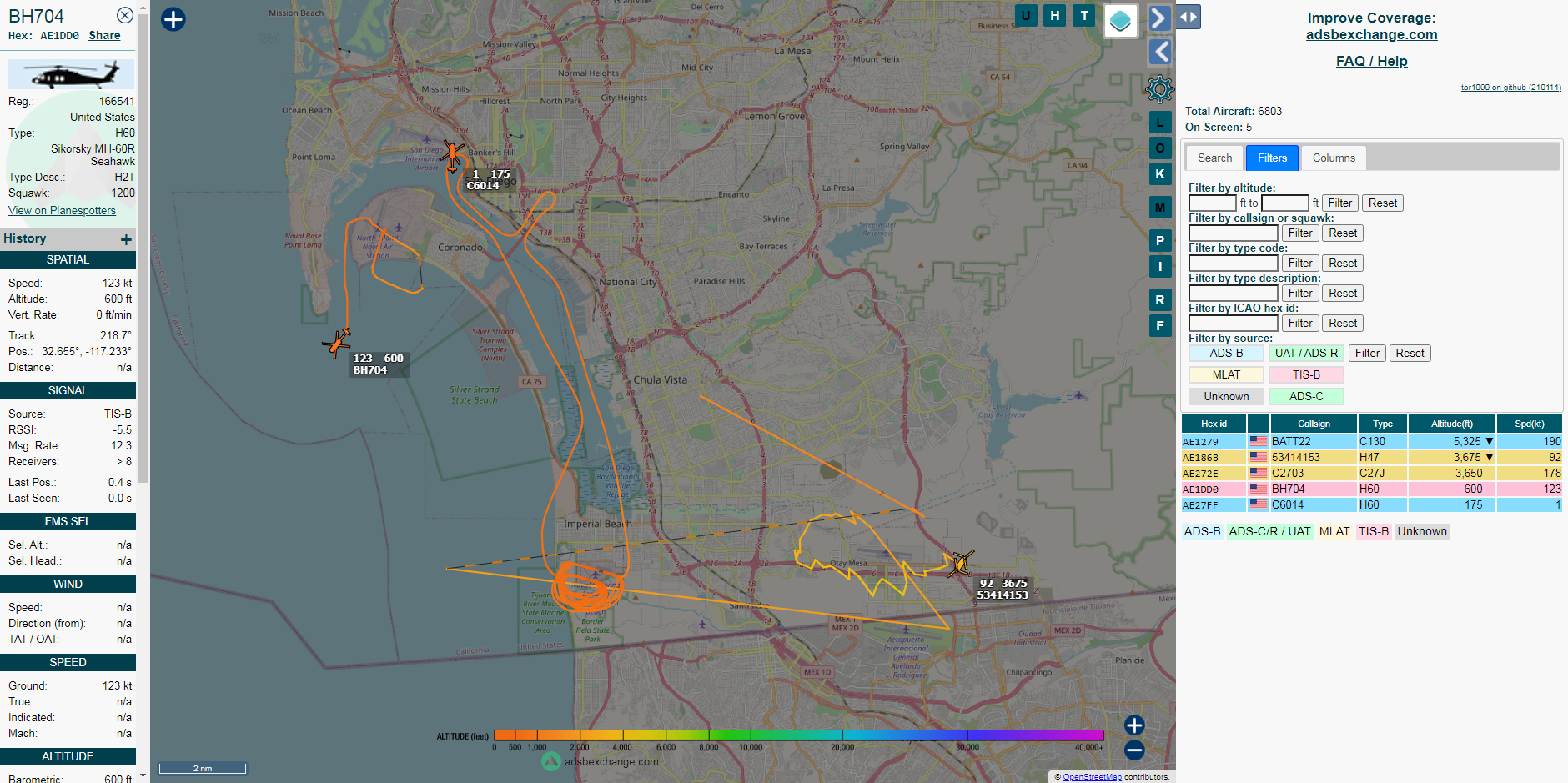Open the Share link

(104, 36)
